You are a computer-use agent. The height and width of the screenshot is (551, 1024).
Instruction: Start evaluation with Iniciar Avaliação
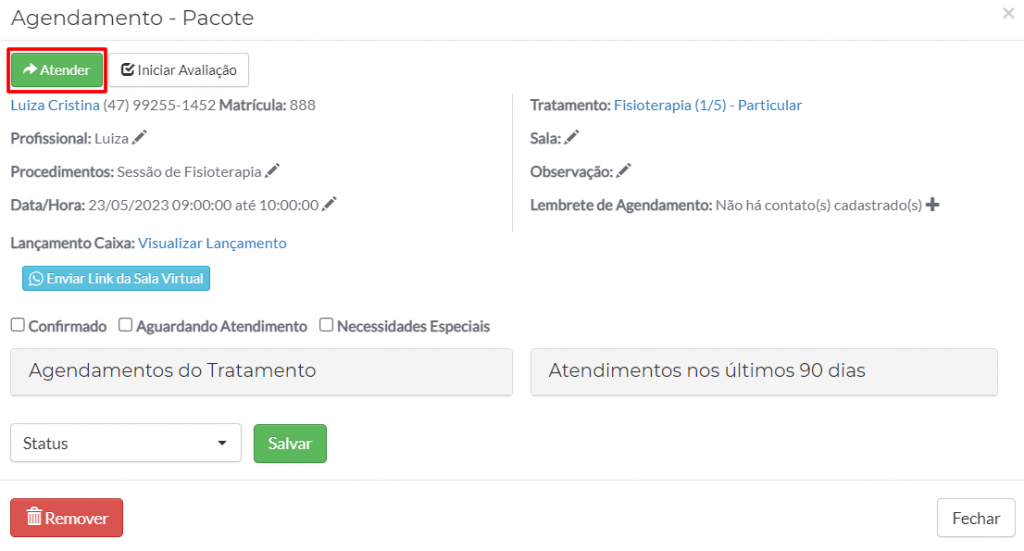coord(179,70)
